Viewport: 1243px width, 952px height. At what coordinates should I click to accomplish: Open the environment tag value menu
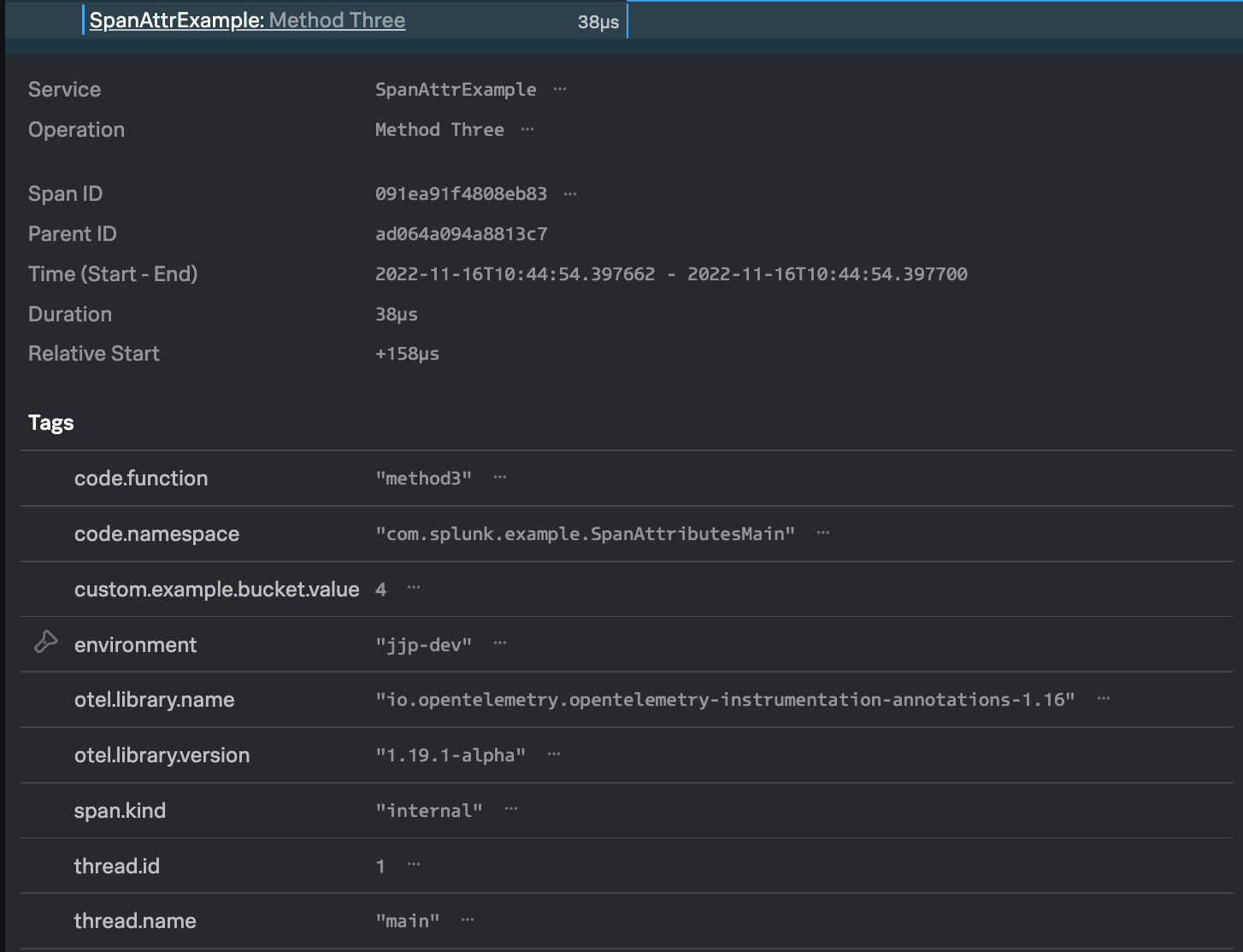[500, 644]
